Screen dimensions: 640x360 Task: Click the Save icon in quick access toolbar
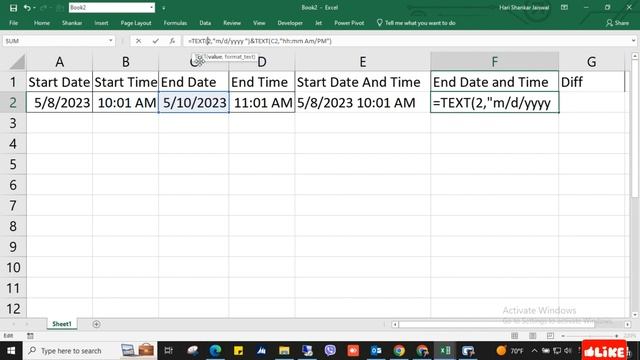(x=13, y=8)
